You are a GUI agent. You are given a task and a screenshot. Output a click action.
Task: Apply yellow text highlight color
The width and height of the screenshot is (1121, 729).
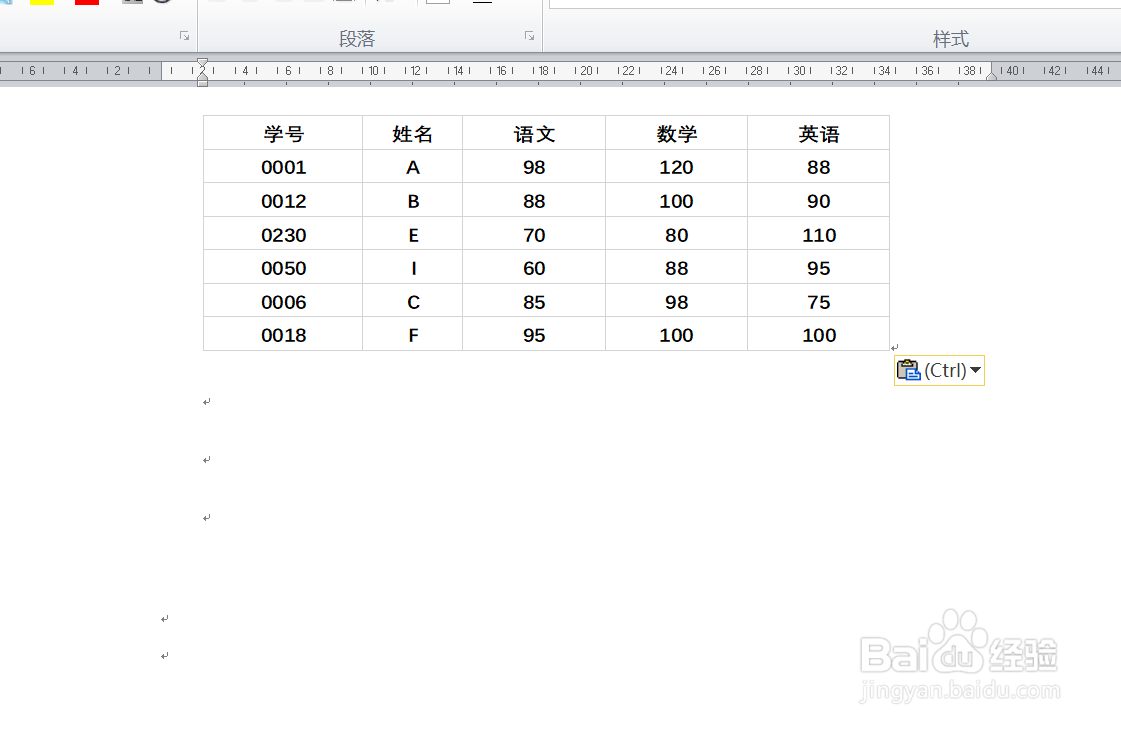tap(42, 3)
